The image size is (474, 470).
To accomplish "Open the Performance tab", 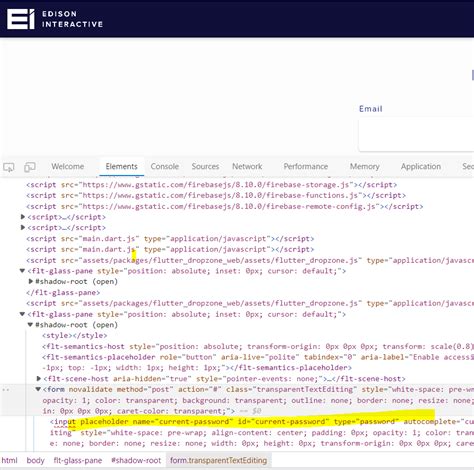I will click(x=306, y=166).
